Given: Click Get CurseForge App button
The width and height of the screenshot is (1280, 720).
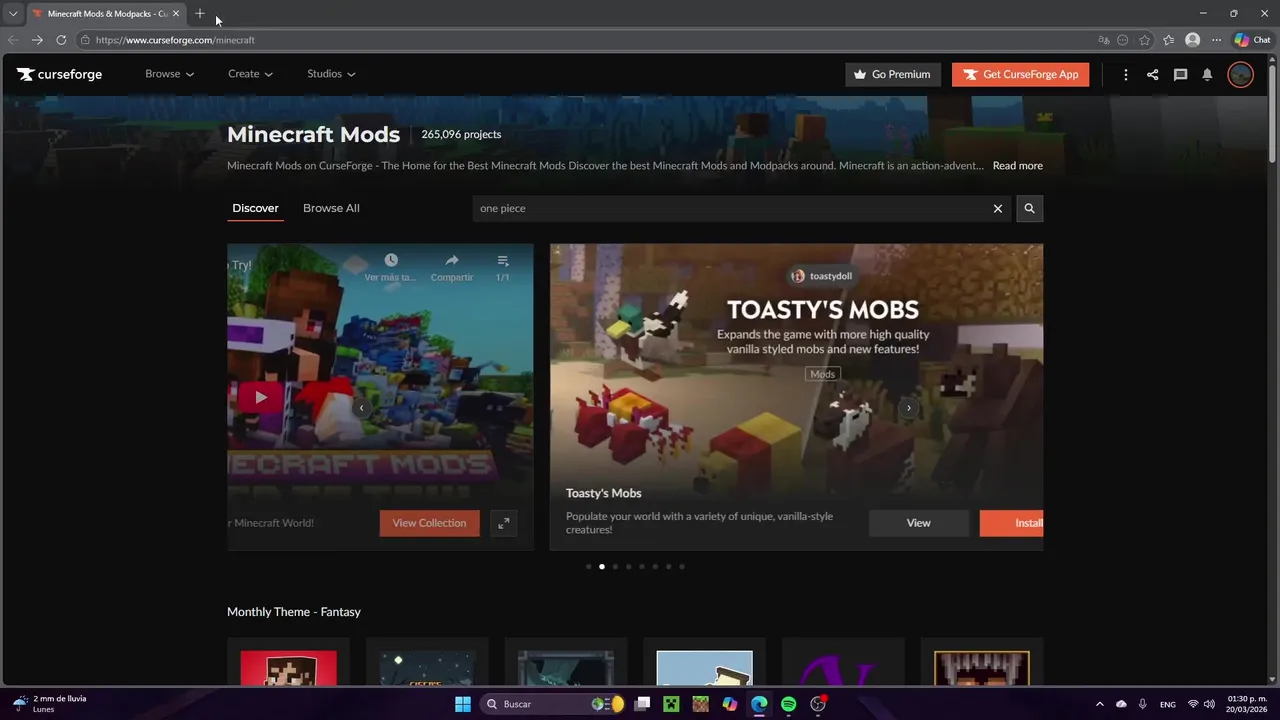Looking at the screenshot, I should 1020,74.
